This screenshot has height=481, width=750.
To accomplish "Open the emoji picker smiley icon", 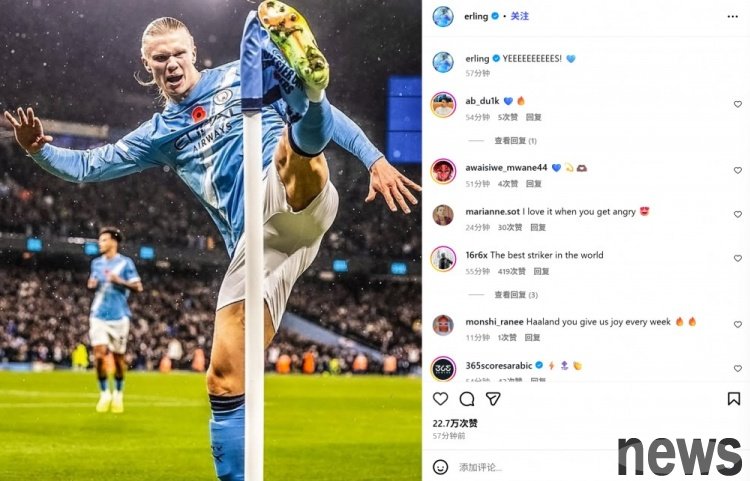I will (x=440, y=467).
